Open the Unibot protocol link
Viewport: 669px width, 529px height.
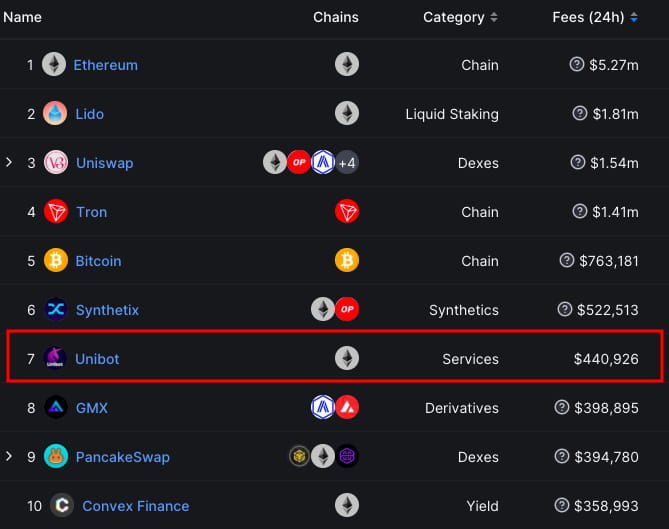[x=97, y=359]
